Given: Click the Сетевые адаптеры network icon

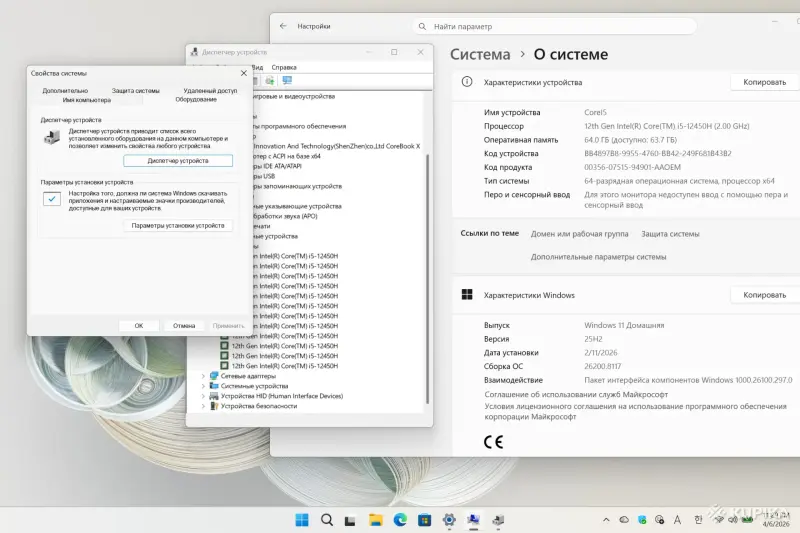Looking at the screenshot, I should [214, 376].
